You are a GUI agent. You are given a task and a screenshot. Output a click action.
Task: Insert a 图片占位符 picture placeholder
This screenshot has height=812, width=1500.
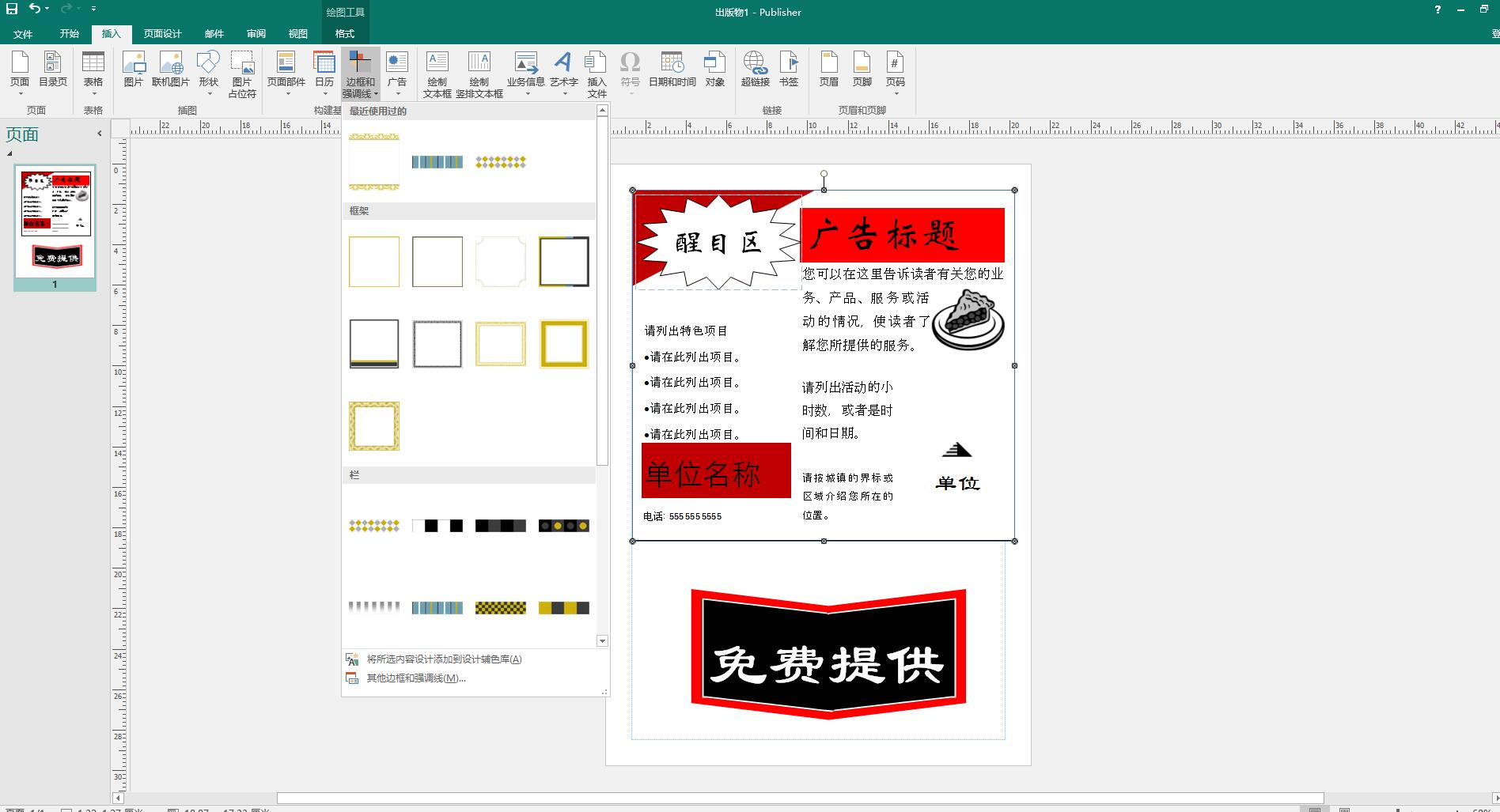pyautogui.click(x=241, y=71)
